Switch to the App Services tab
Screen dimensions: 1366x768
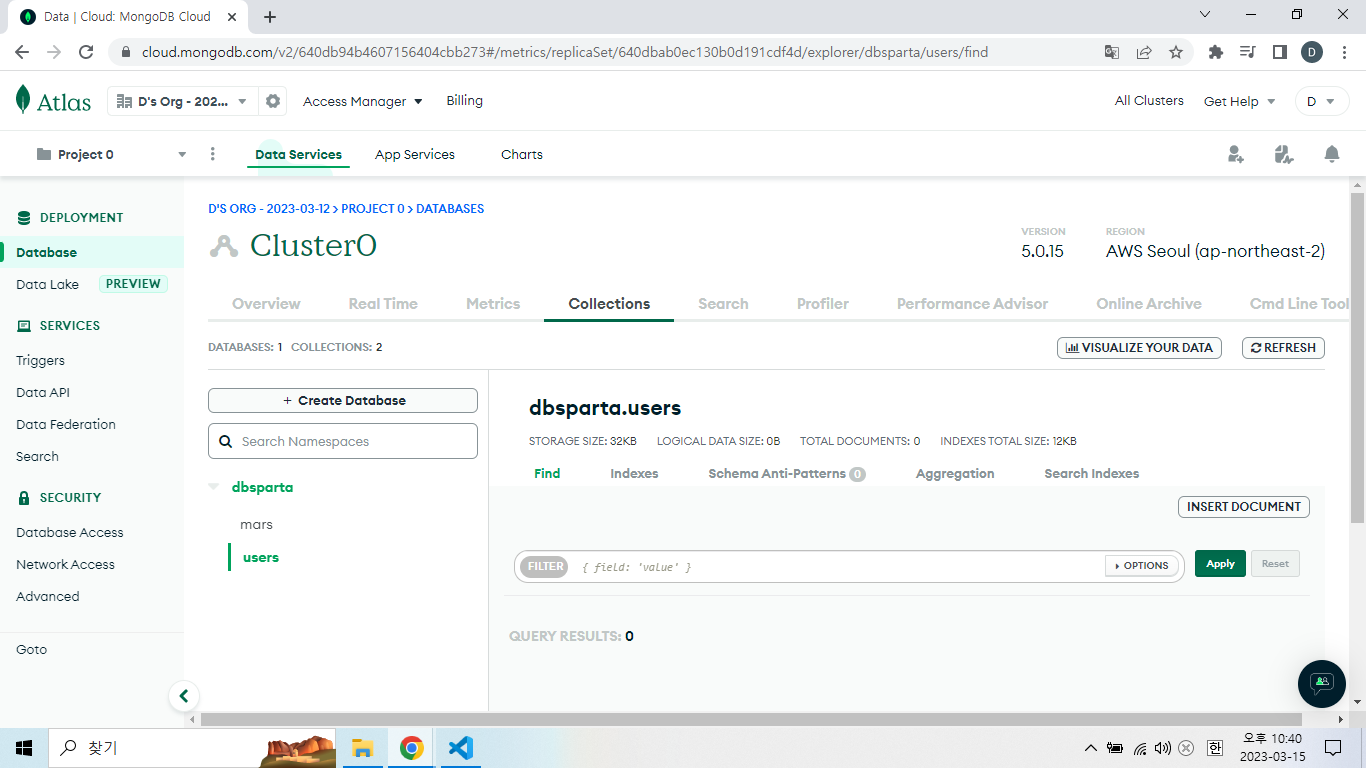coord(415,154)
